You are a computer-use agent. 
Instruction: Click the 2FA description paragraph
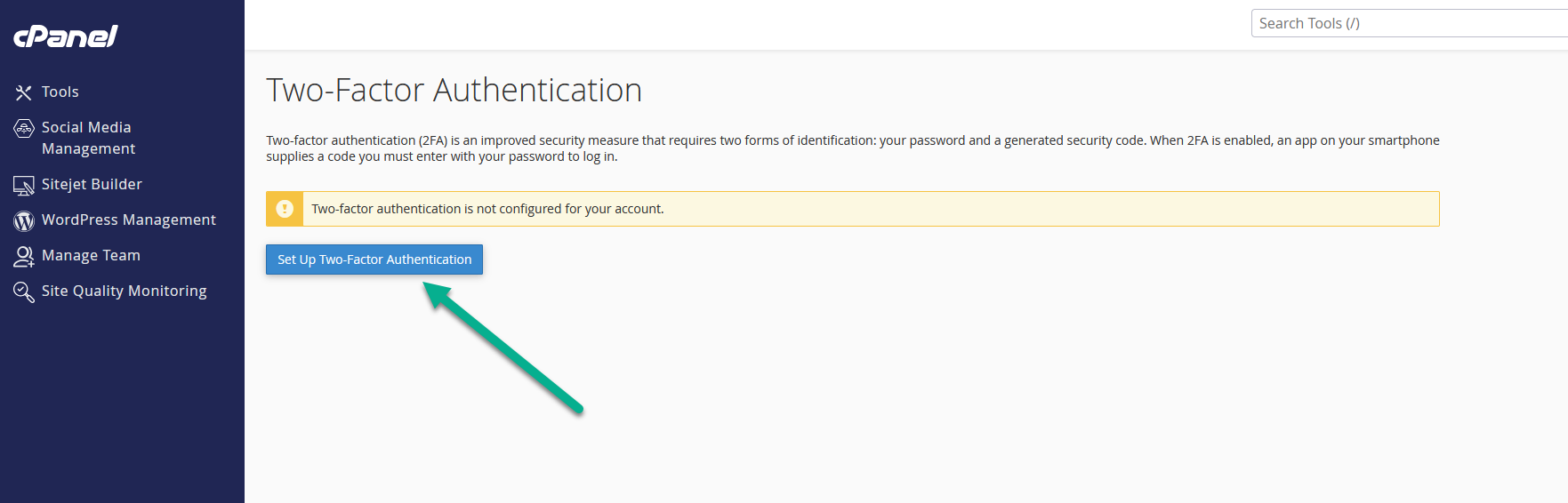pyautogui.click(x=852, y=148)
